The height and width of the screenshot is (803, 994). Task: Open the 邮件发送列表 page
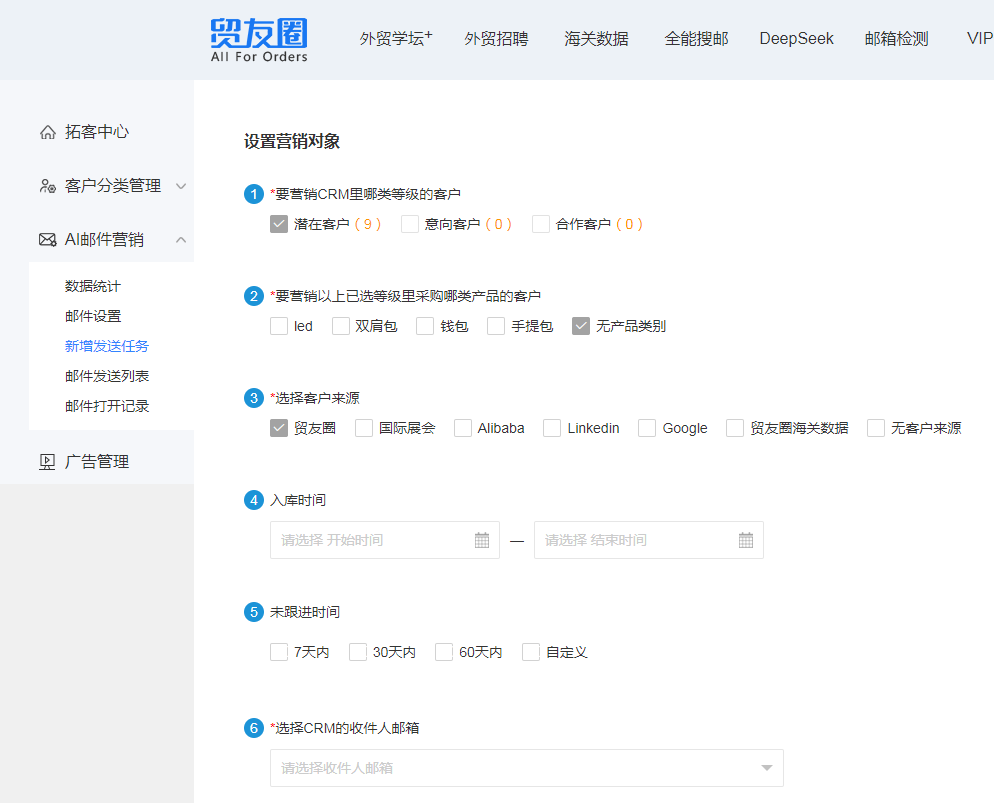[107, 376]
